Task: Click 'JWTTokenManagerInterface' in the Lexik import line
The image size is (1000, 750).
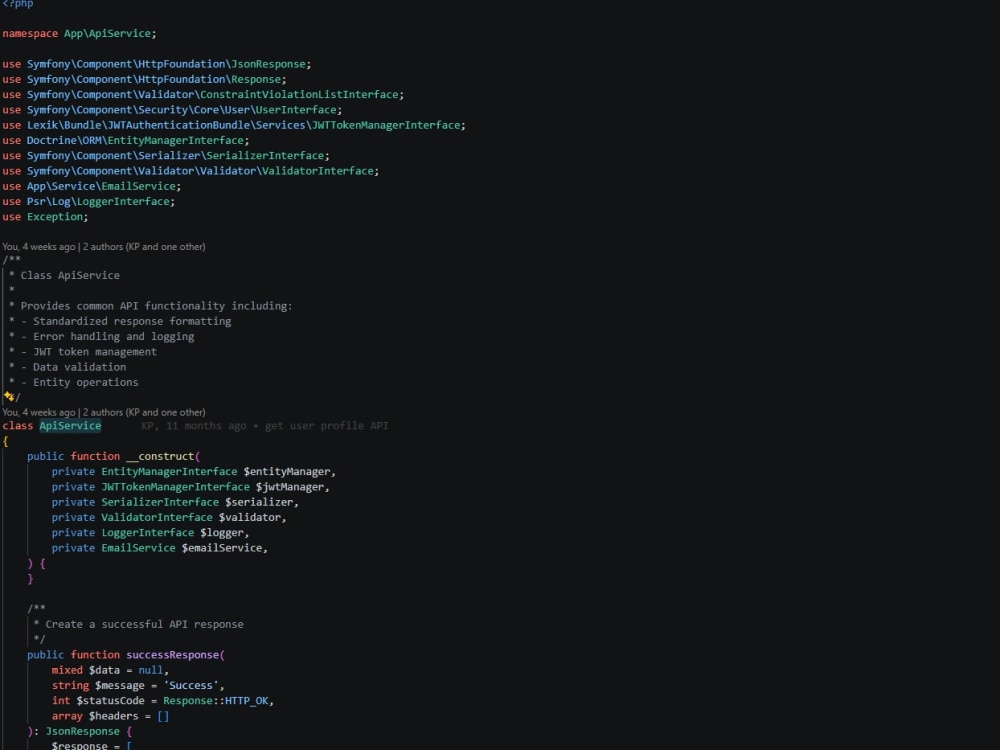Action: click(386, 125)
